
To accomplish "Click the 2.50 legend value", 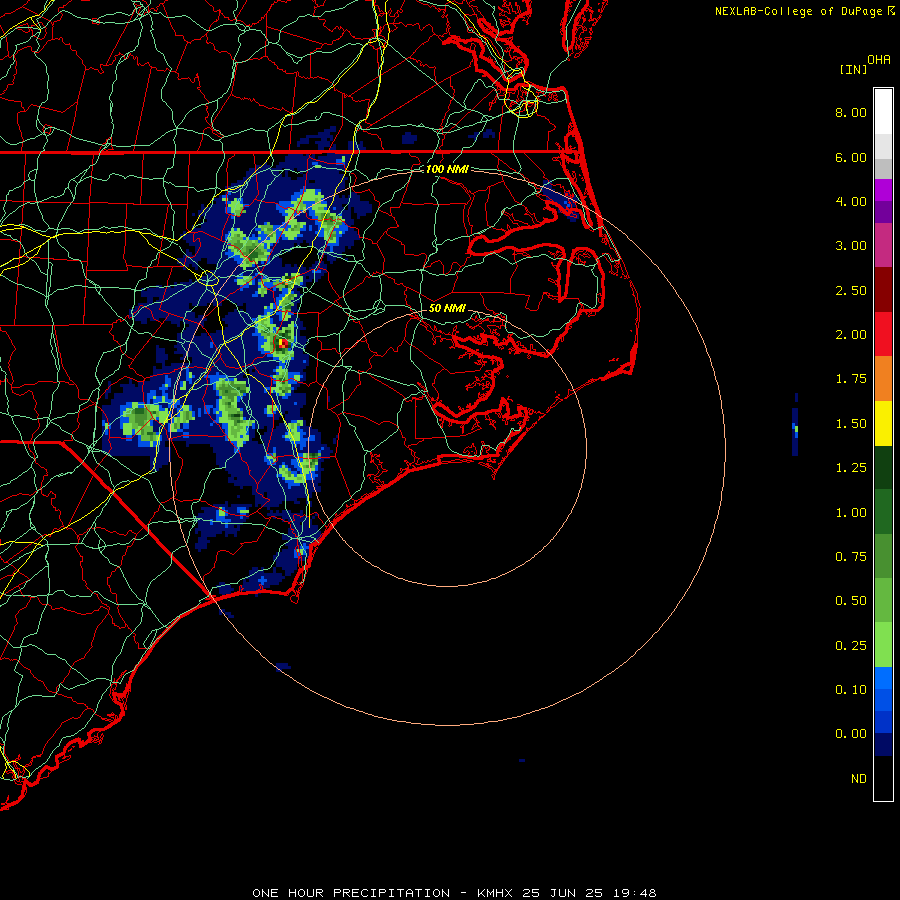I will click(x=851, y=290).
